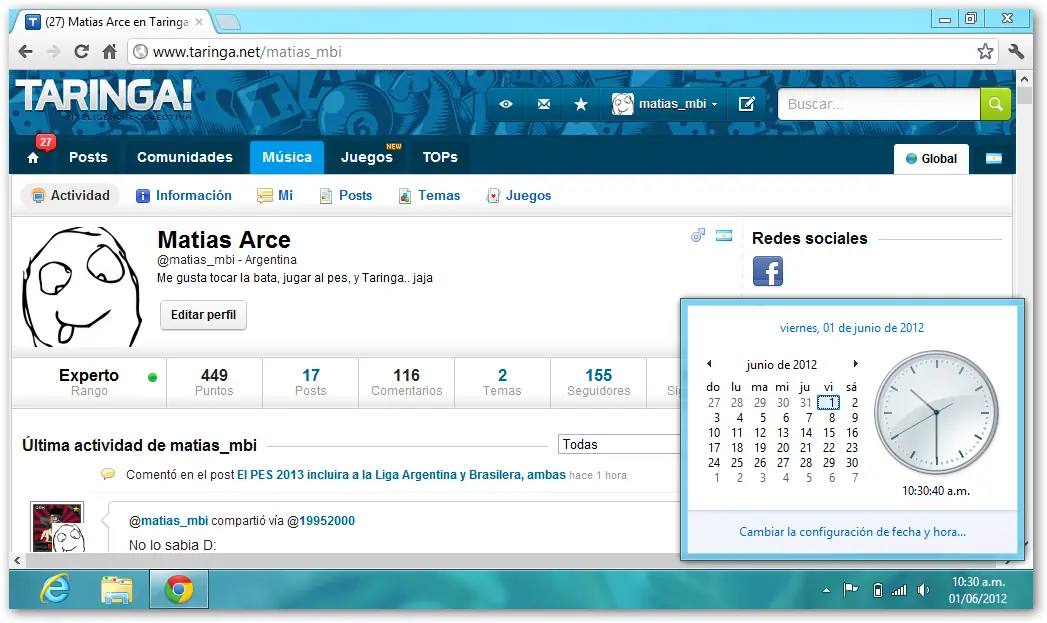Click the network signal tray icon

click(899, 590)
